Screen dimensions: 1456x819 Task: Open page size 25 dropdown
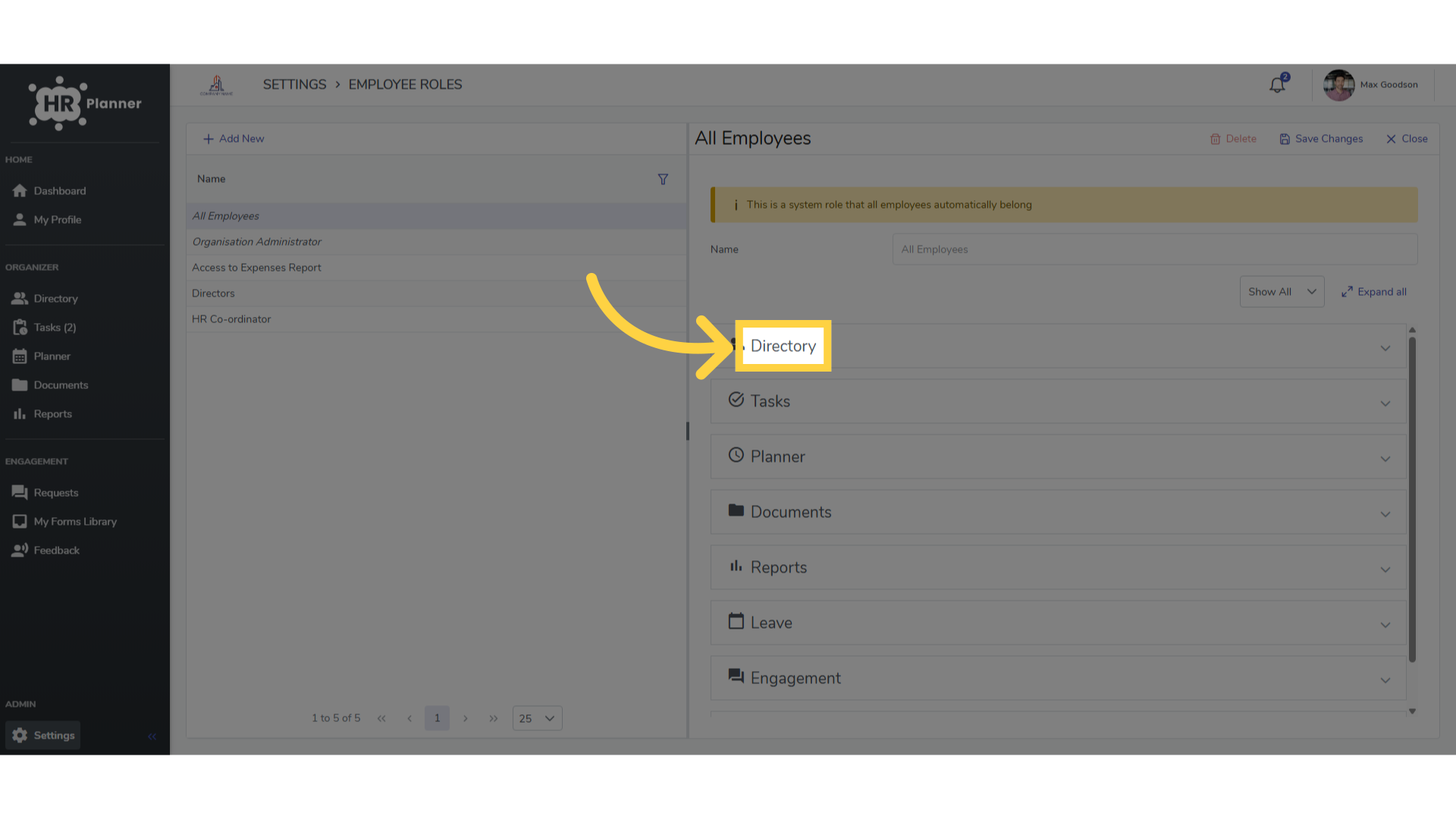(537, 718)
